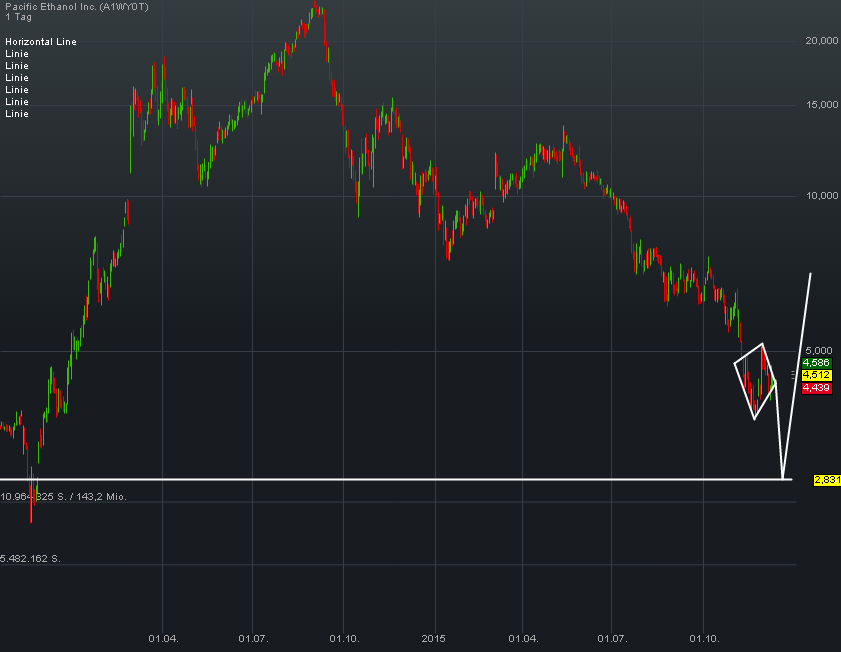Image resolution: width=841 pixels, height=652 pixels.
Task: Select the first Linie legend entry
Action: click(16, 54)
